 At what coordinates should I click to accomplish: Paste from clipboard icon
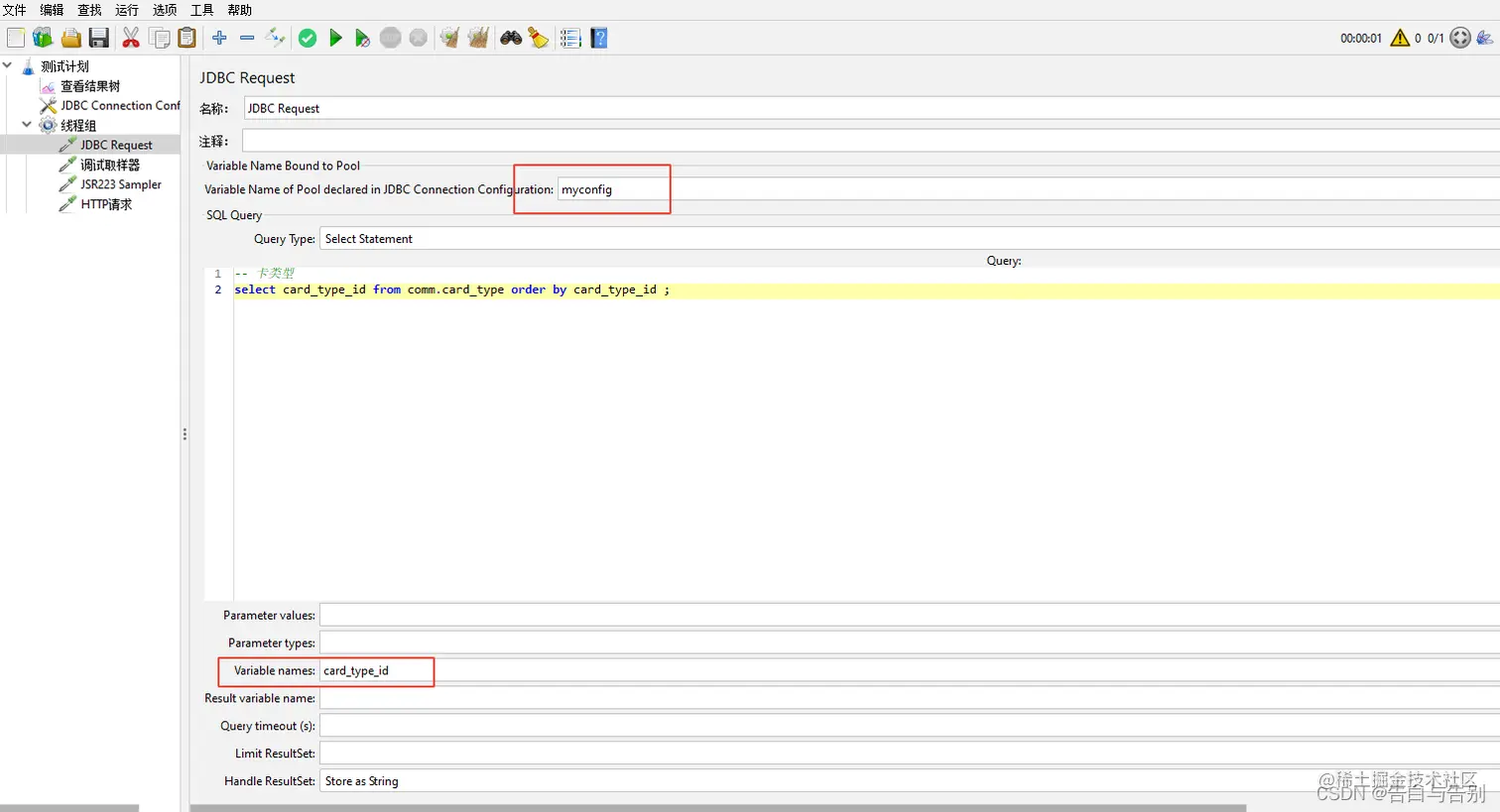pyautogui.click(x=187, y=38)
